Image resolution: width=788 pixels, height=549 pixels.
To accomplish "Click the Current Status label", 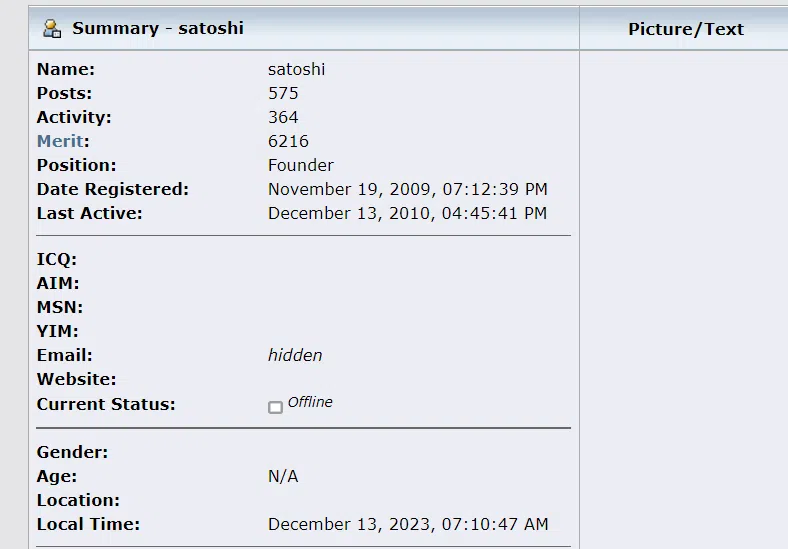I will (106, 404).
